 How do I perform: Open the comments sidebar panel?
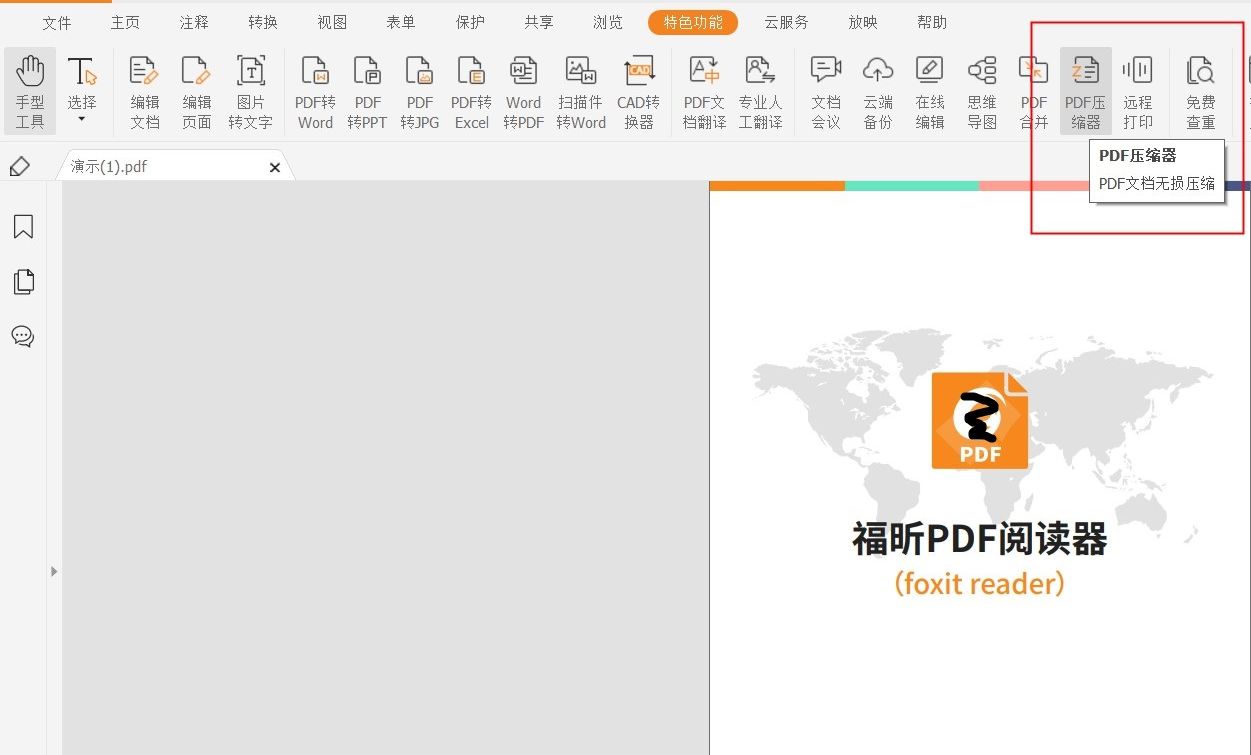[23, 336]
